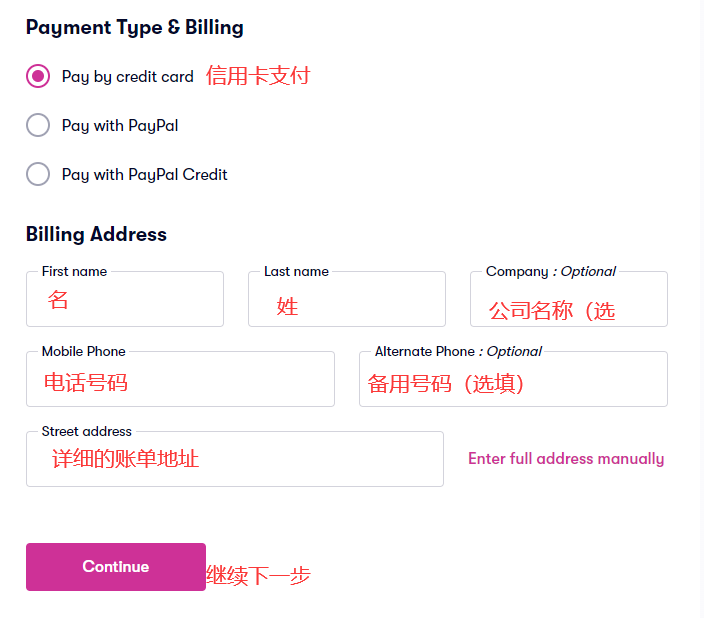Open the Enter full address manually link

[566, 459]
